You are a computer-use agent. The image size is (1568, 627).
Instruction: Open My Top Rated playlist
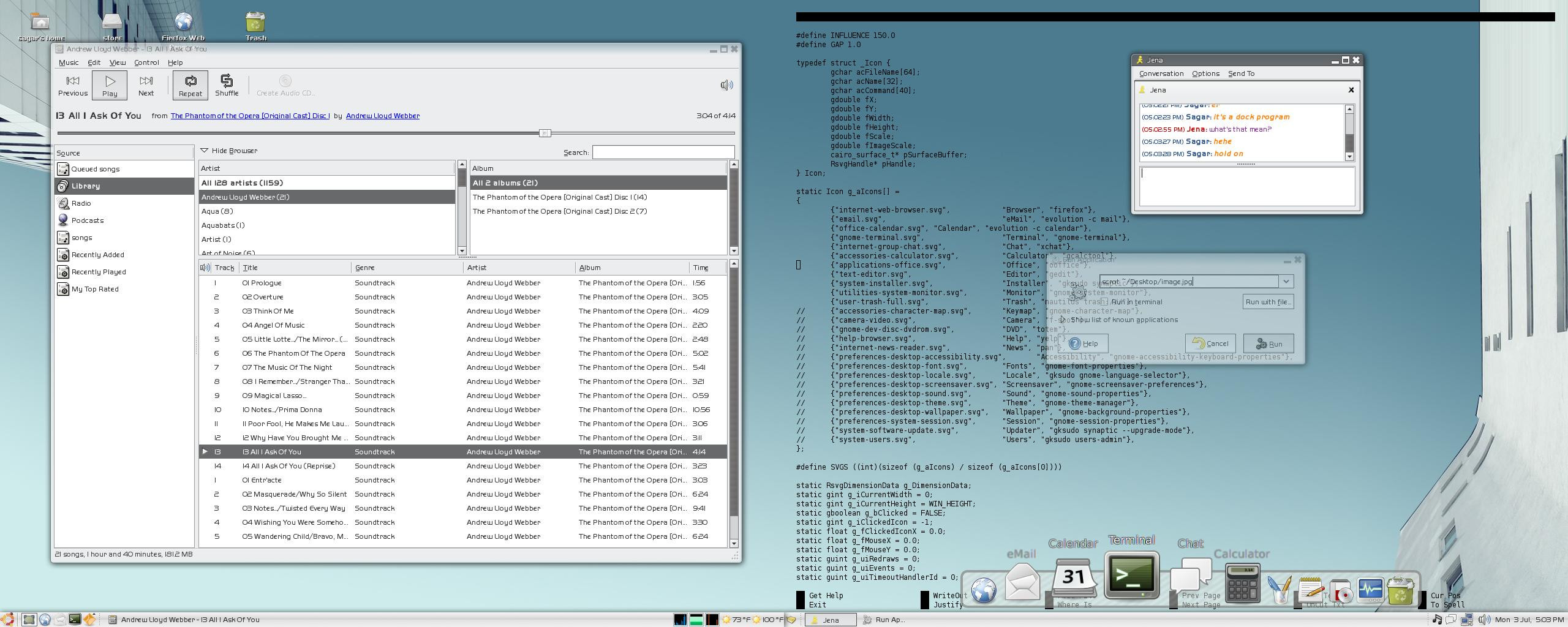pyautogui.click(x=124, y=289)
